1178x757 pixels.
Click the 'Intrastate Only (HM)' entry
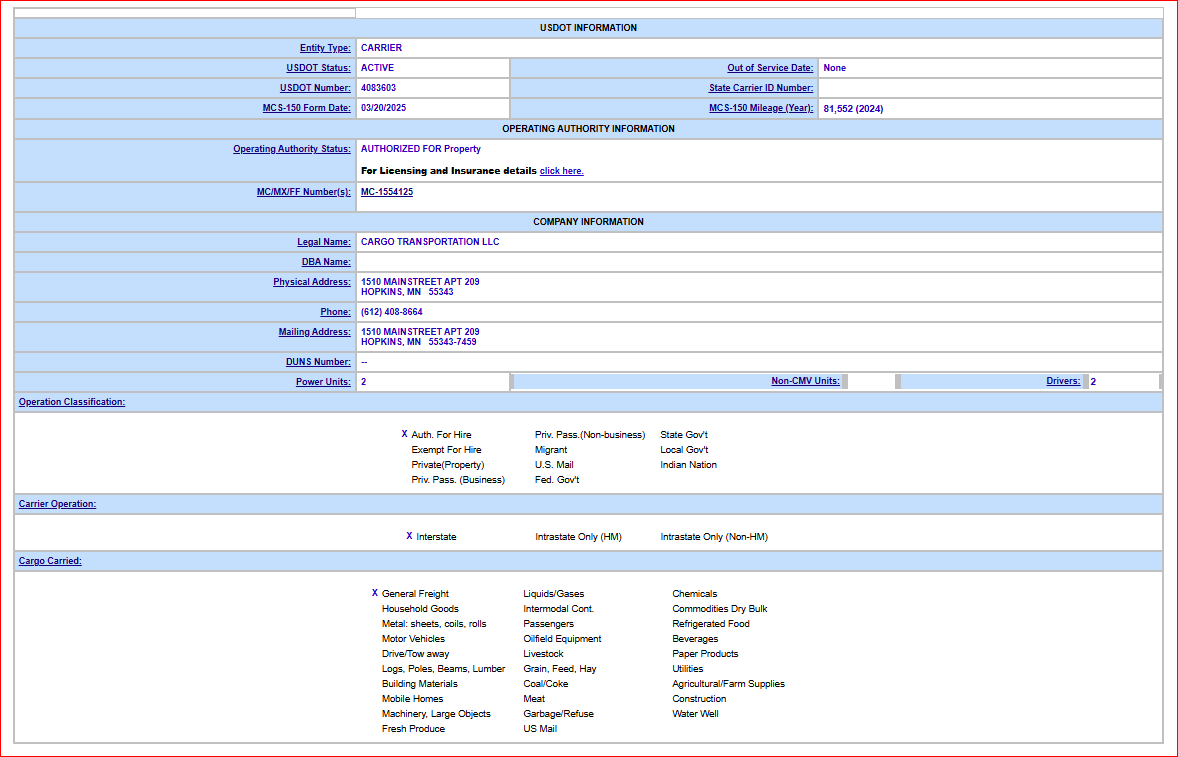point(578,537)
